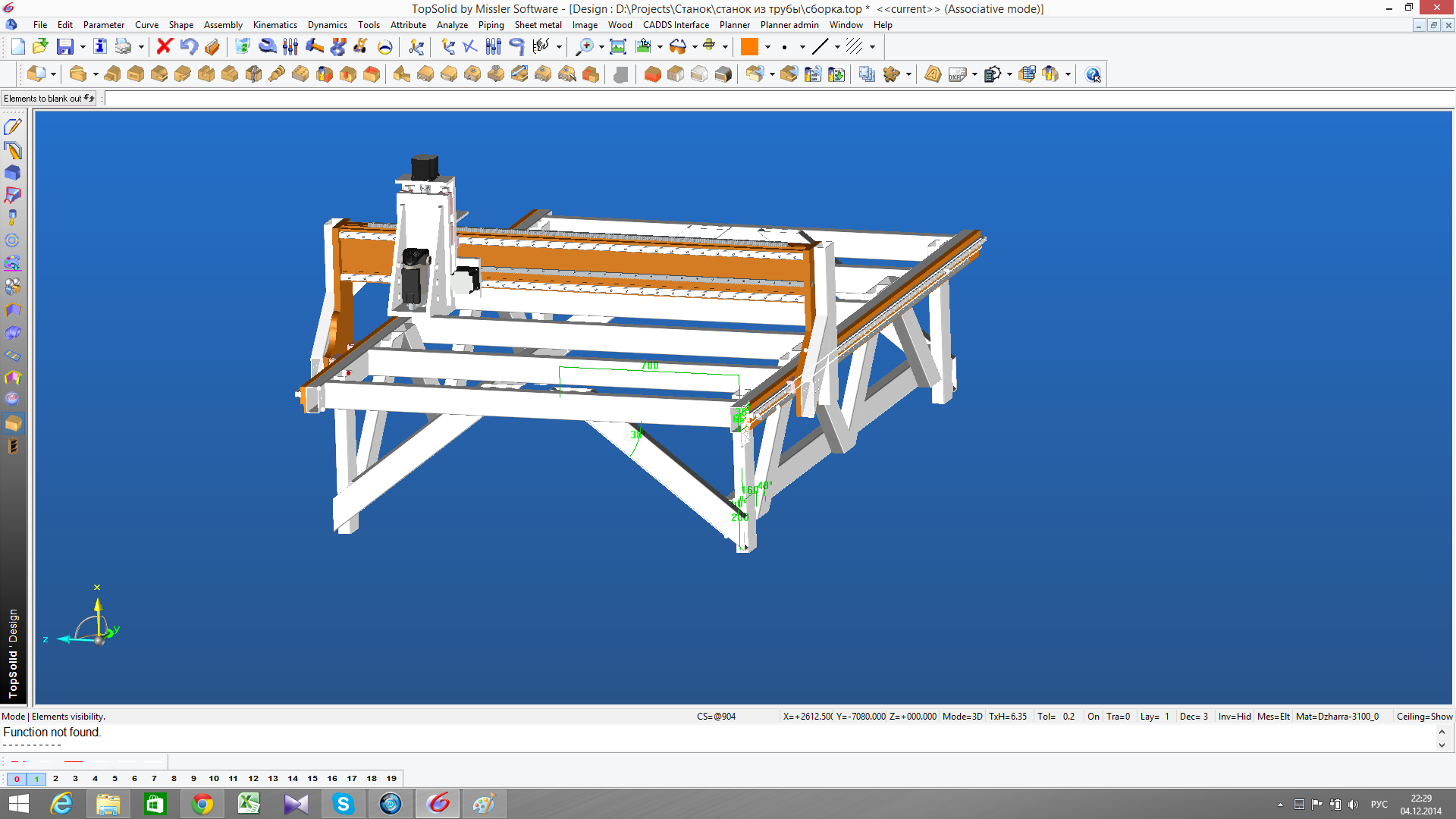Expand the hatch pattern dropdown arrow
The height and width of the screenshot is (819, 1456).
click(872, 47)
